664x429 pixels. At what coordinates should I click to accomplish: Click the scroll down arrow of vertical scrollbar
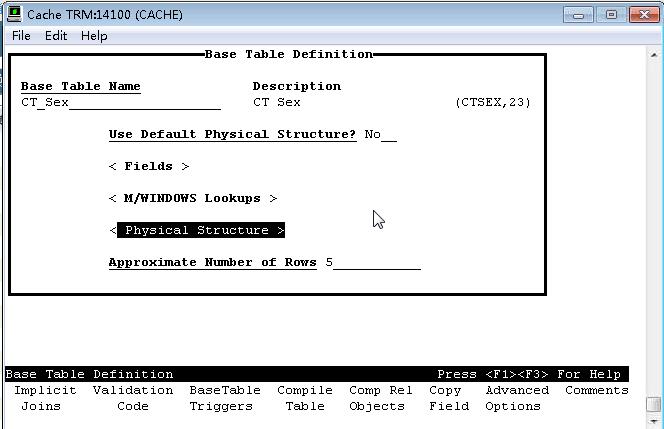[654, 421]
